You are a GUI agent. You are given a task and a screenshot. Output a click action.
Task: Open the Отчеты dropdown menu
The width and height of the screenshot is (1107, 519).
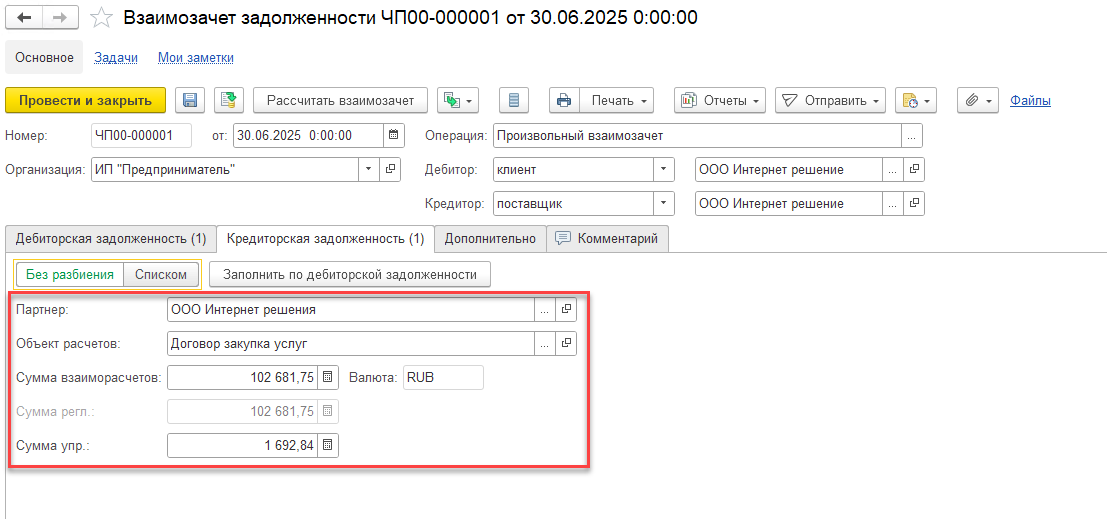tap(720, 100)
